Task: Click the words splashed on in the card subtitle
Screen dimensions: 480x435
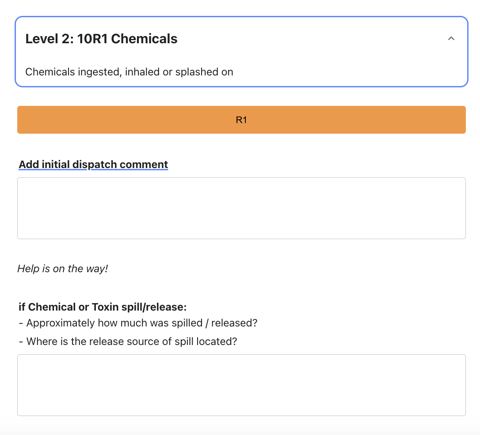Action: click(x=204, y=72)
